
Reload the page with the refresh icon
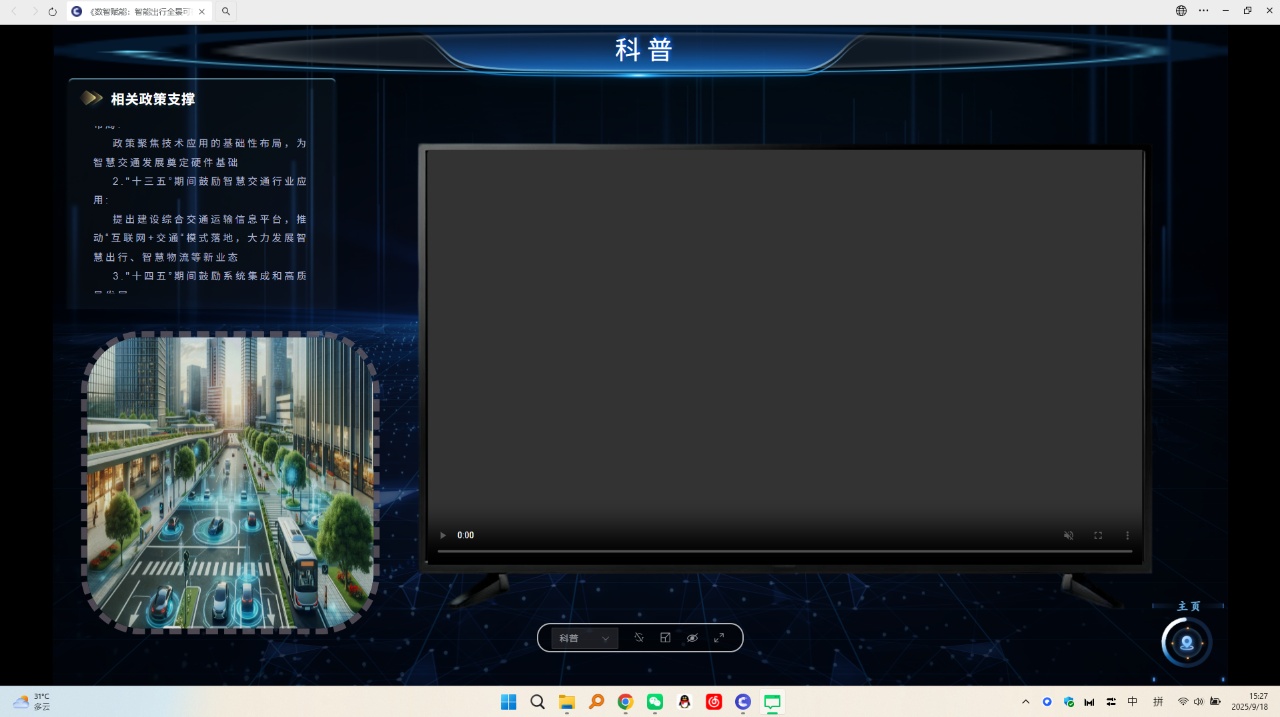click(x=52, y=11)
